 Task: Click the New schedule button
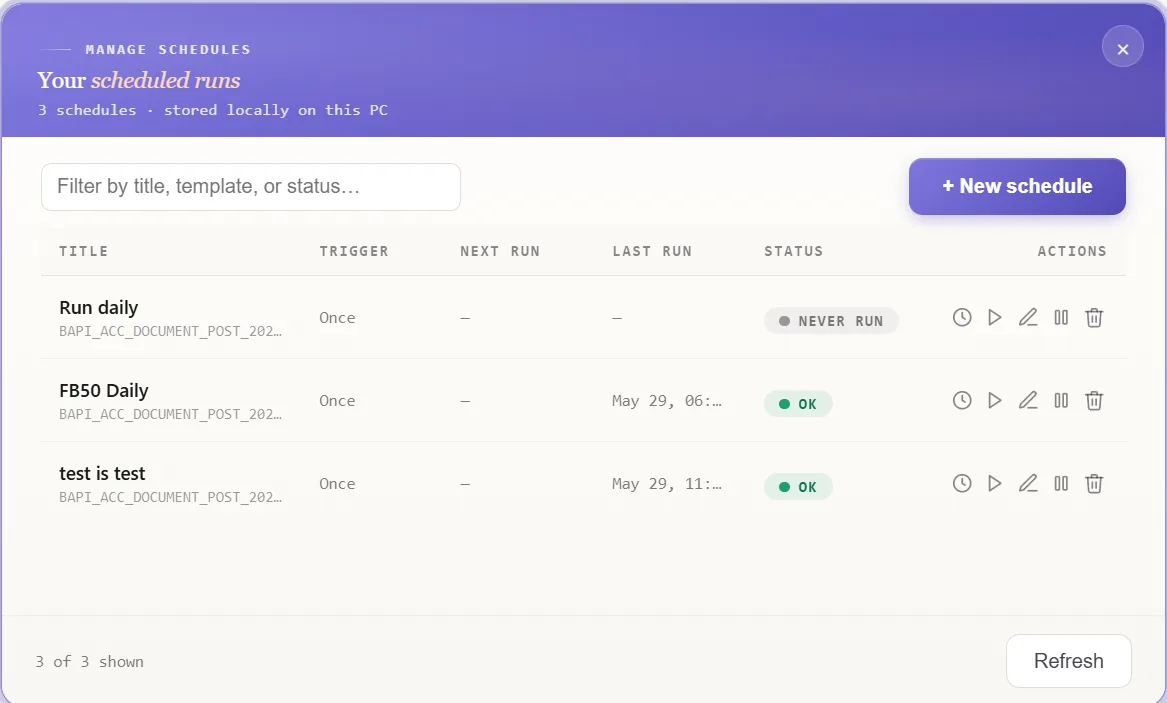click(x=1017, y=186)
